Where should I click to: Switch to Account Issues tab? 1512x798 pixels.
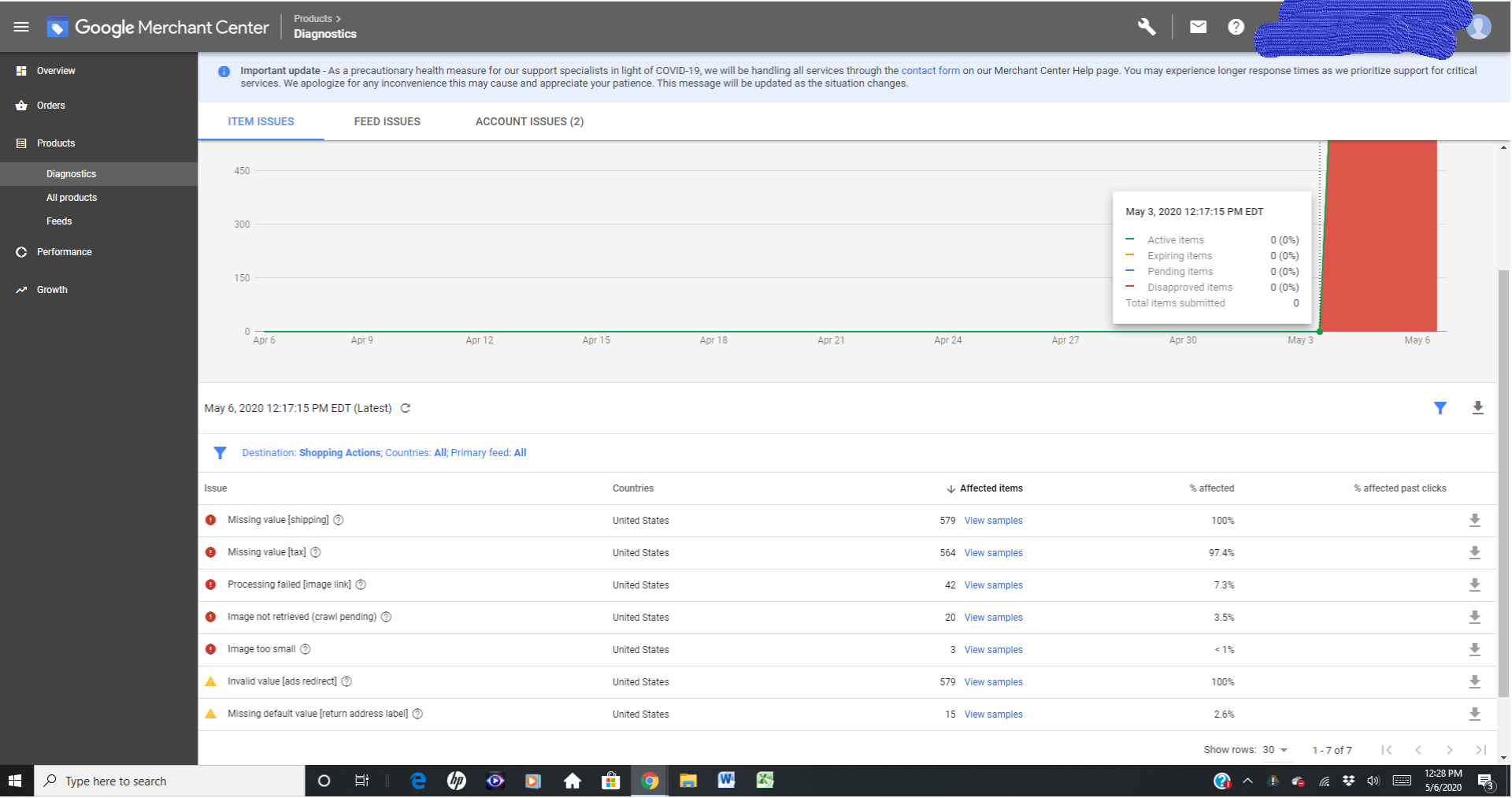[x=529, y=121]
